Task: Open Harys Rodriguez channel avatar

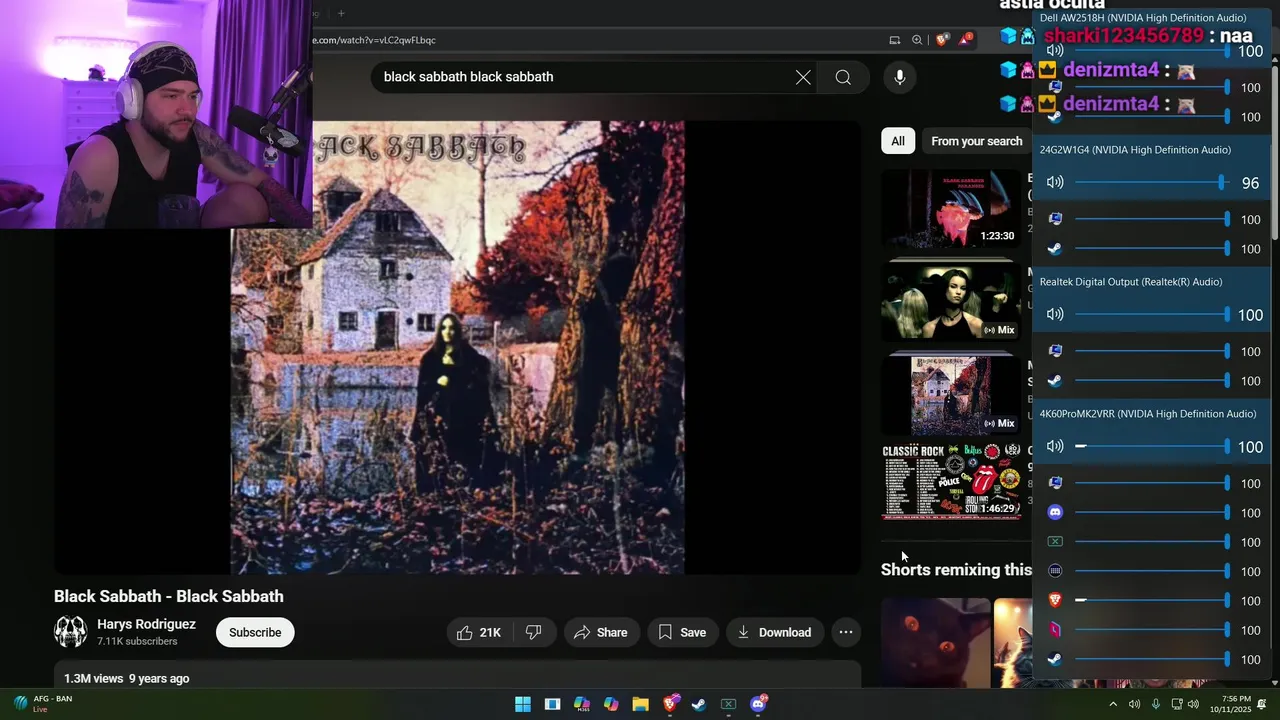Action: click(x=70, y=632)
